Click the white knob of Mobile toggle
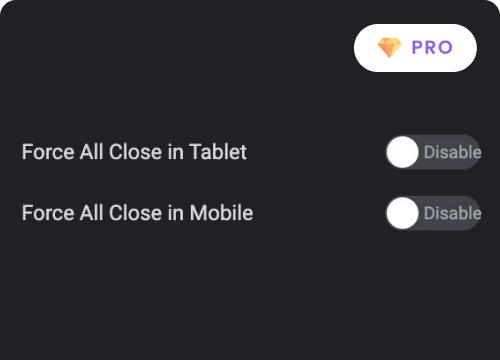Screen dimensions: 500x360 (x=402, y=213)
